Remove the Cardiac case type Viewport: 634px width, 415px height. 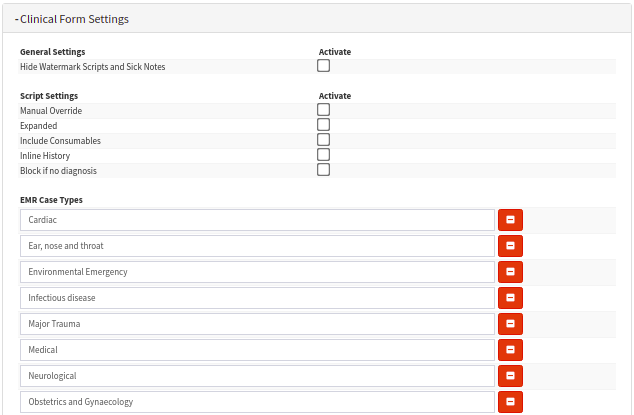[510, 220]
